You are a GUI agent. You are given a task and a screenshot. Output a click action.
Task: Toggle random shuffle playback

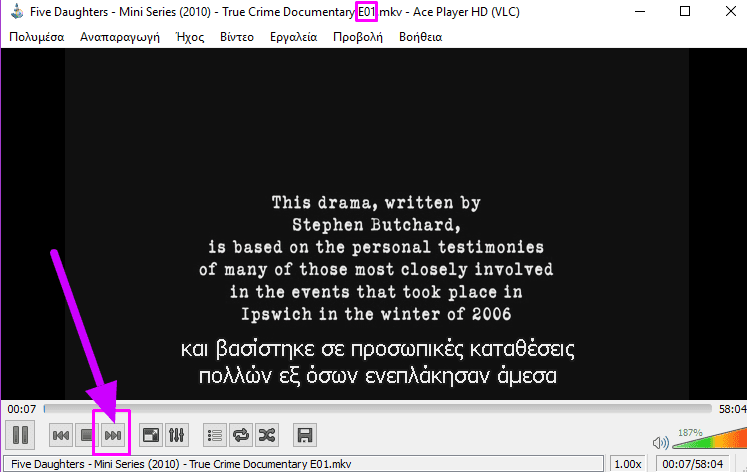coord(267,435)
